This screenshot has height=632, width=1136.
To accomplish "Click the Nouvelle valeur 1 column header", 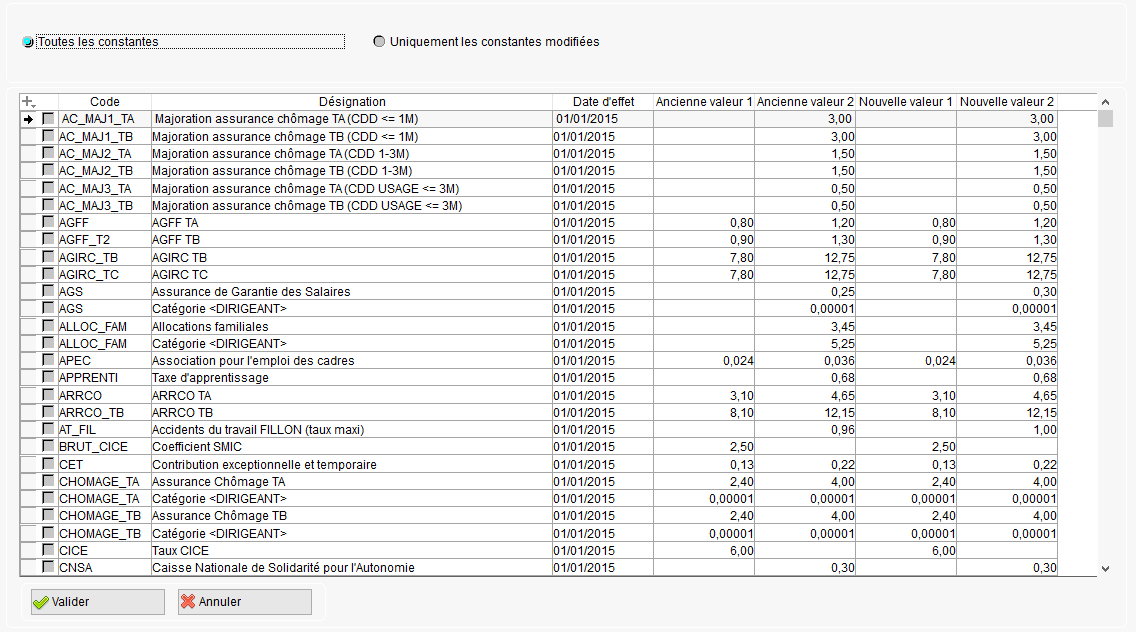I will pos(906,102).
